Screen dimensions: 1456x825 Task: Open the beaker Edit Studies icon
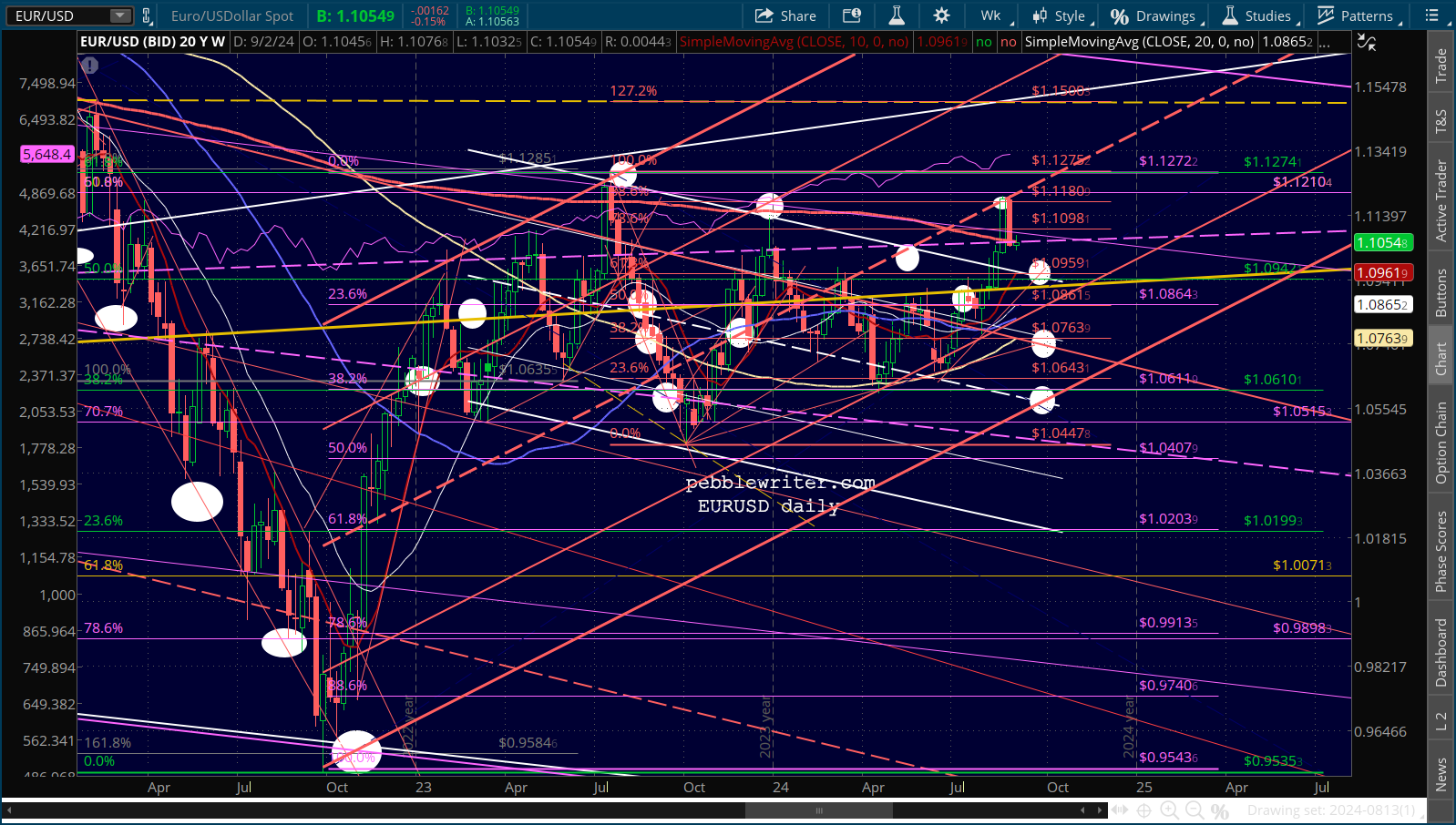click(897, 15)
